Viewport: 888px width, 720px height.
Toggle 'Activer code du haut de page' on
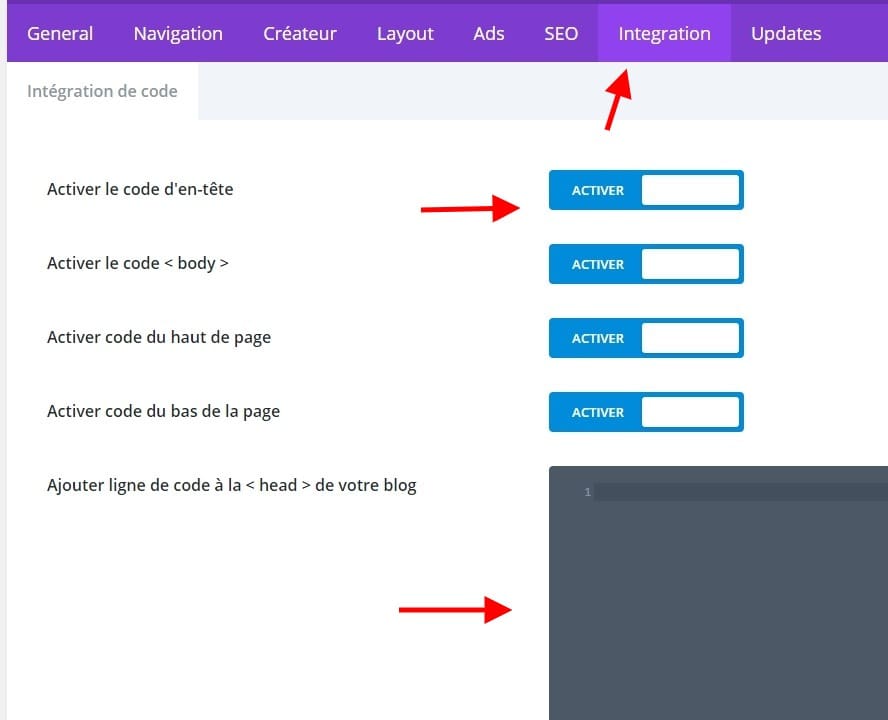(x=645, y=338)
